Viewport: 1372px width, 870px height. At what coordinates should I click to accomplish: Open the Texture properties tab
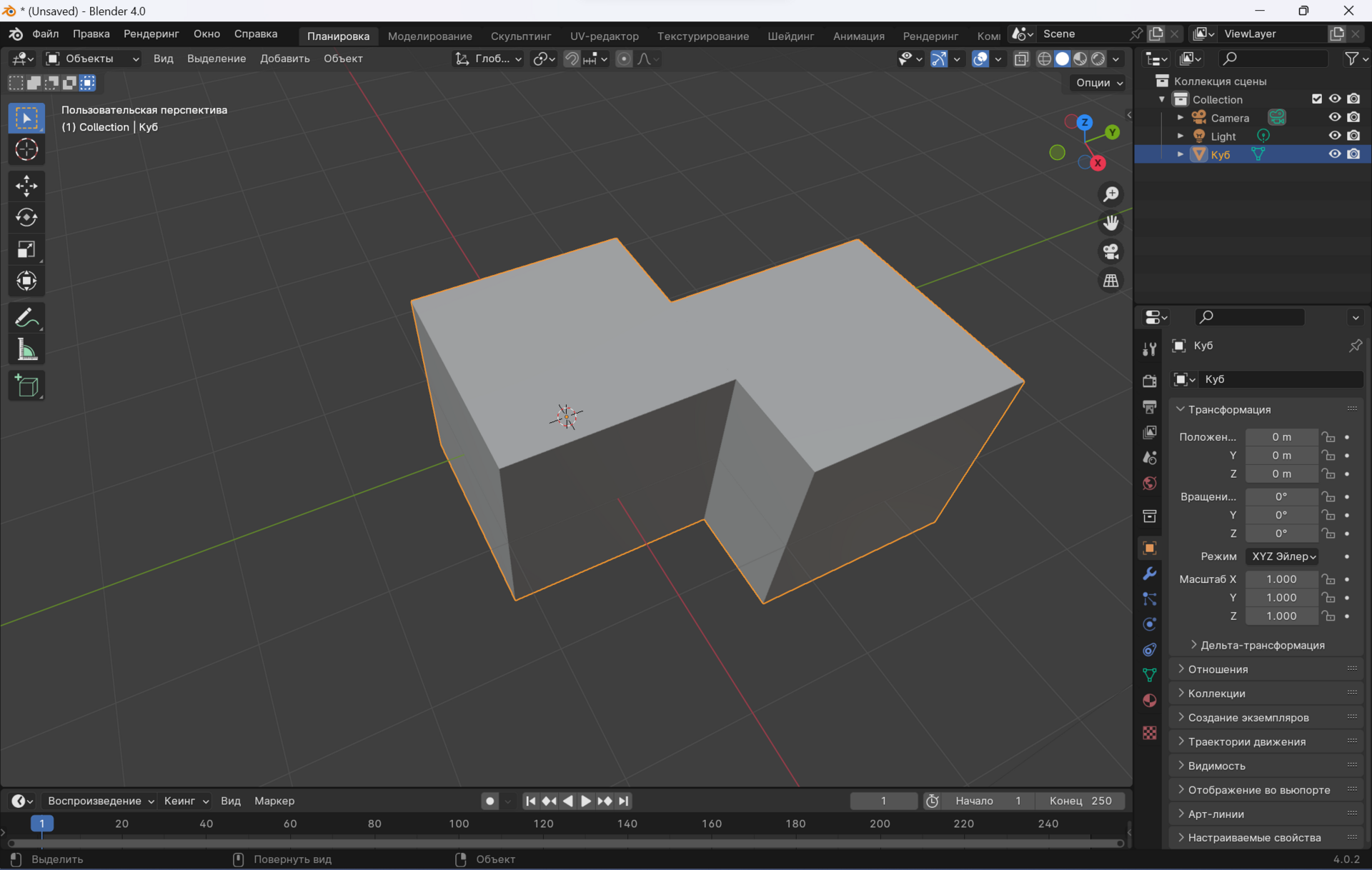click(1149, 733)
